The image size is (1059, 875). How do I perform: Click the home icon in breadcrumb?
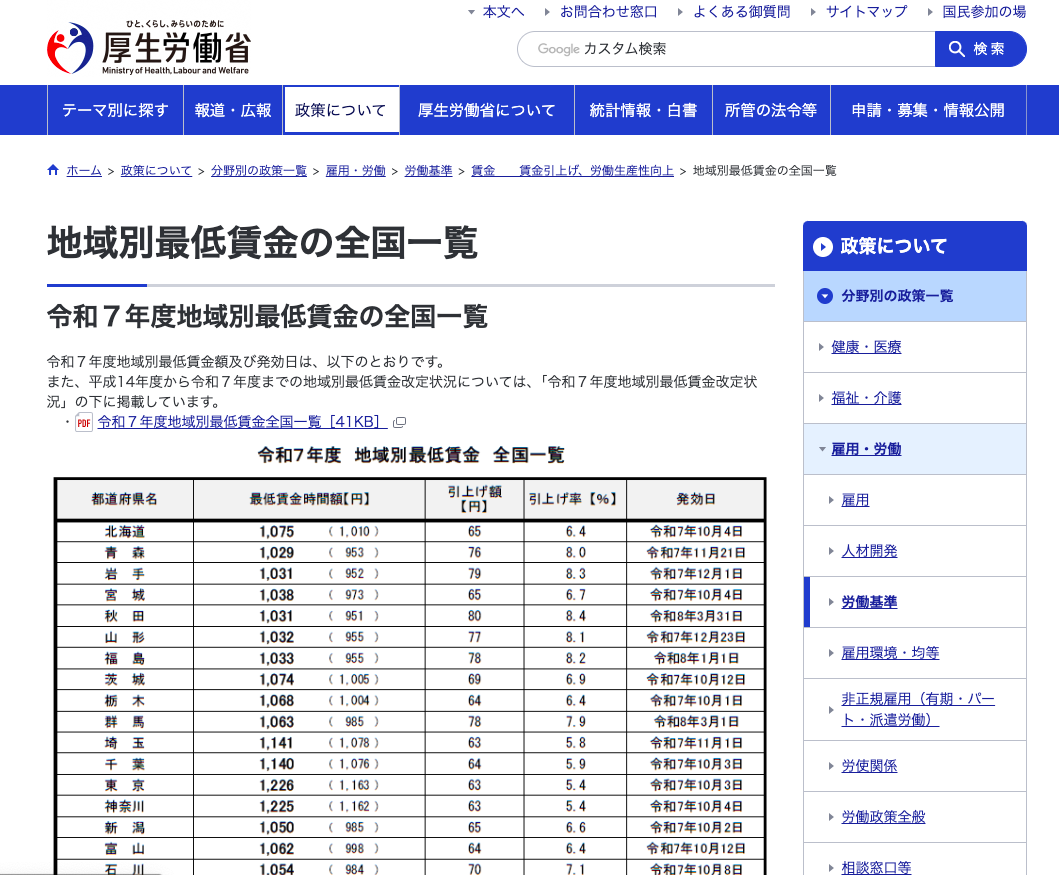tap(53, 170)
